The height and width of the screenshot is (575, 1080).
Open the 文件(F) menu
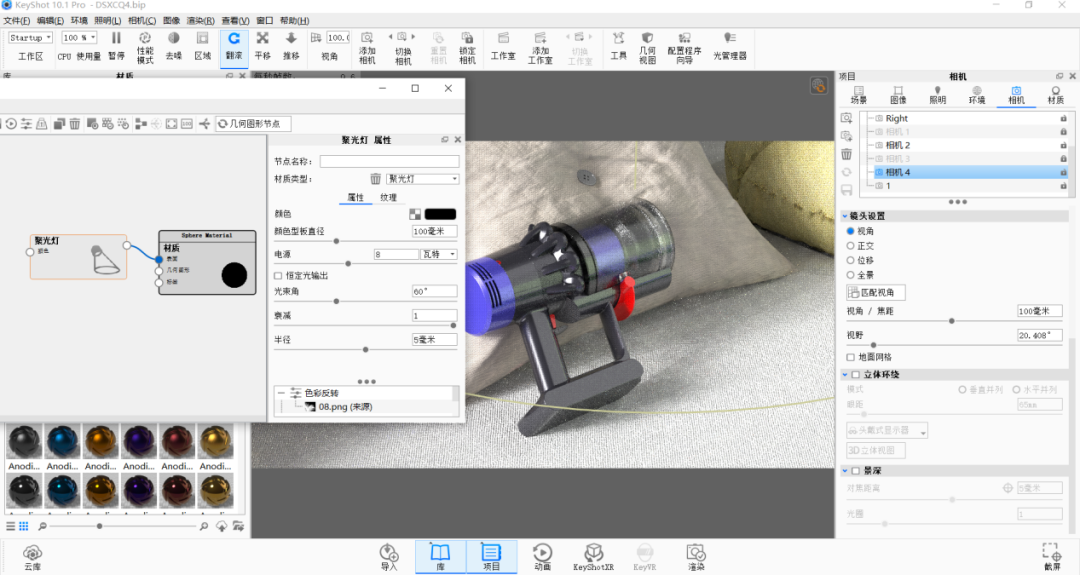pos(17,21)
